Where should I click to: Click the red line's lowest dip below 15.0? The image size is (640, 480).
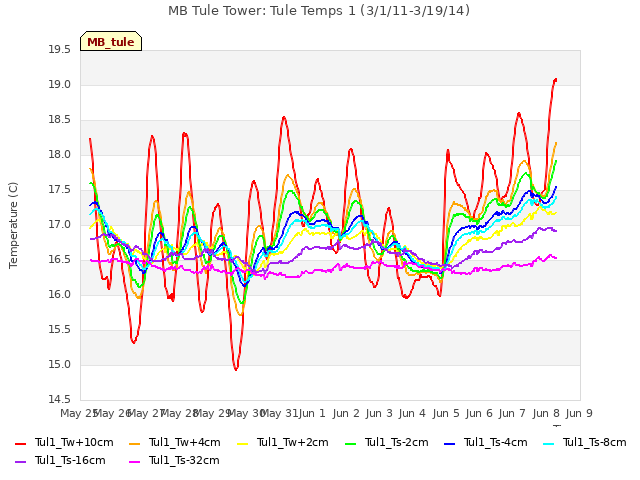click(236, 369)
